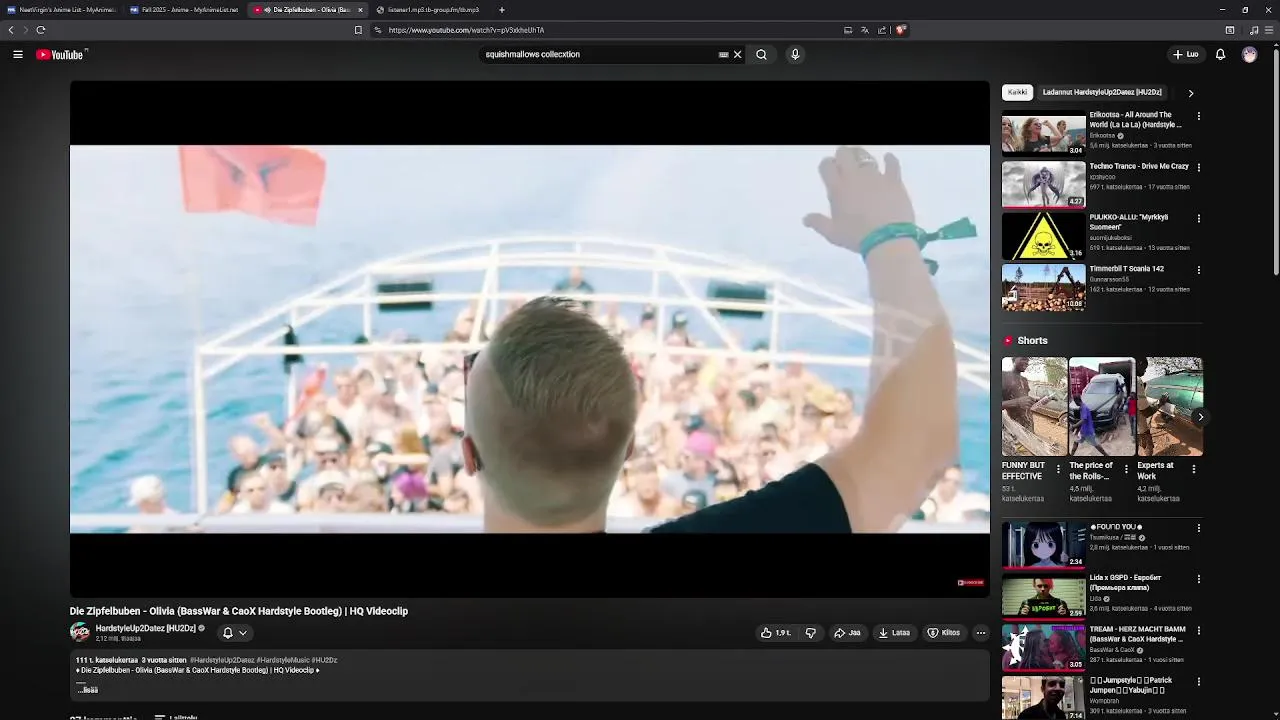Click the Kiitos thanks button
The image size is (1280, 720).
click(943, 633)
